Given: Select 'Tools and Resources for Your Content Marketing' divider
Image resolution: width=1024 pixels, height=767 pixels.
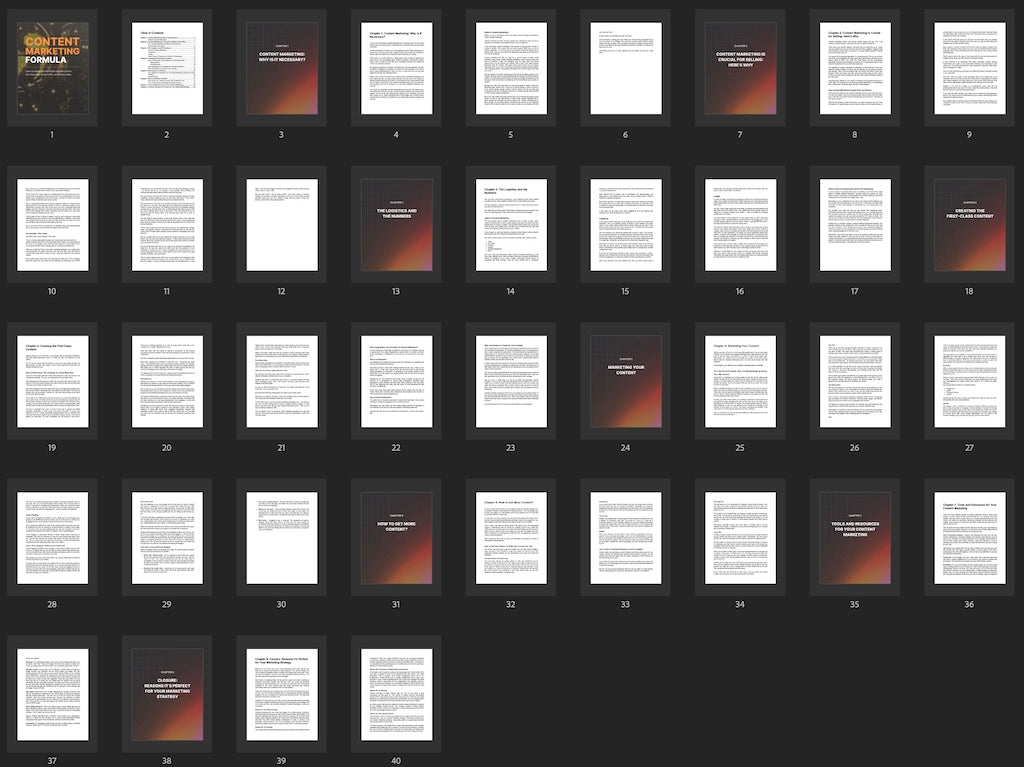Looking at the screenshot, I should tap(855, 538).
